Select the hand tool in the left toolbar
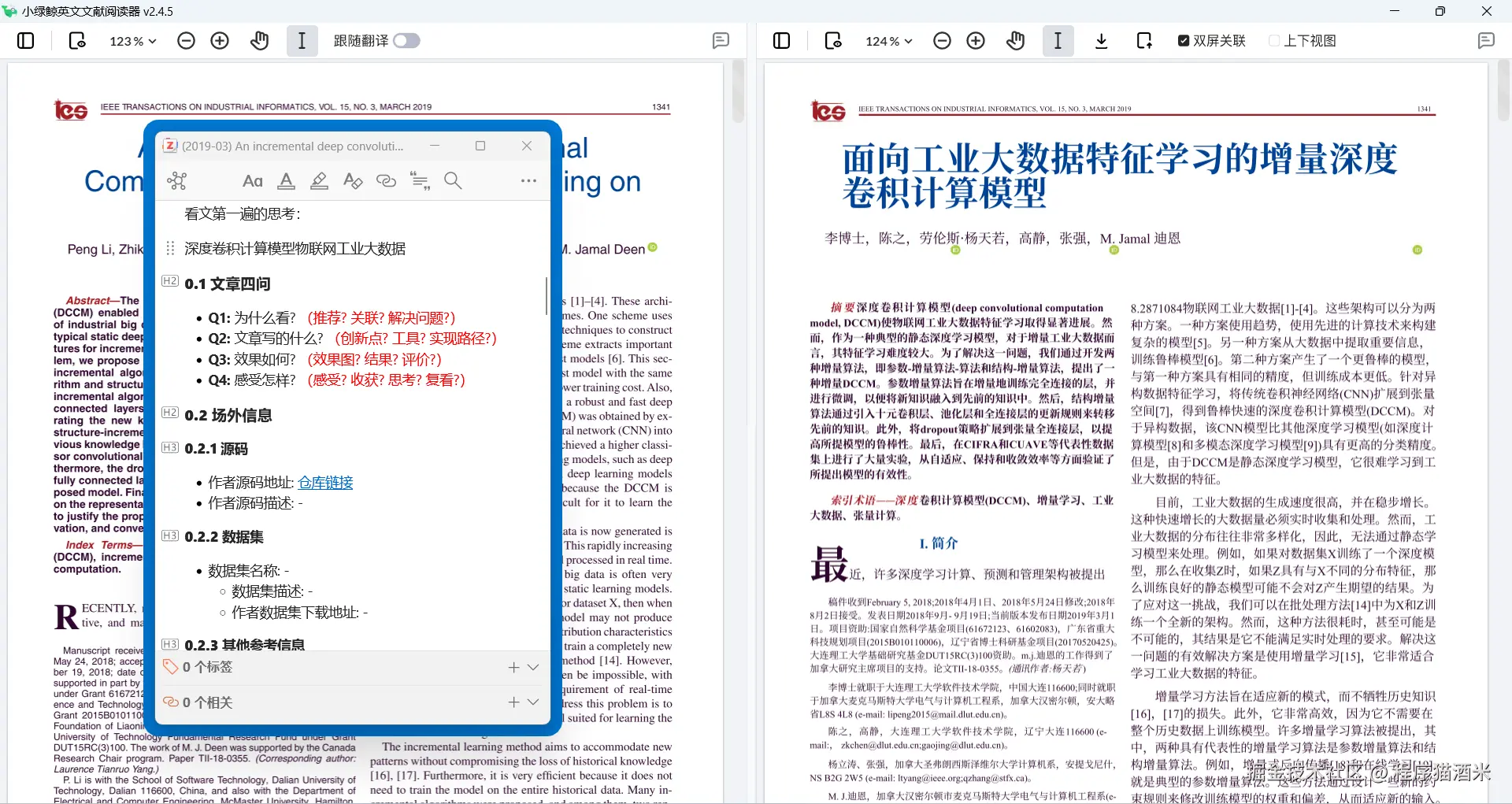The width and height of the screenshot is (1512, 804). (259, 40)
